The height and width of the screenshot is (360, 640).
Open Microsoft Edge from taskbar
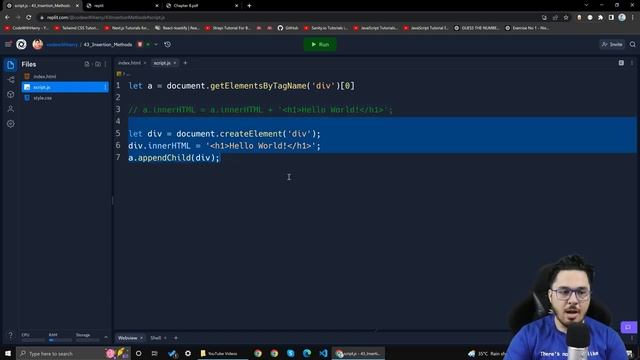point(307,353)
